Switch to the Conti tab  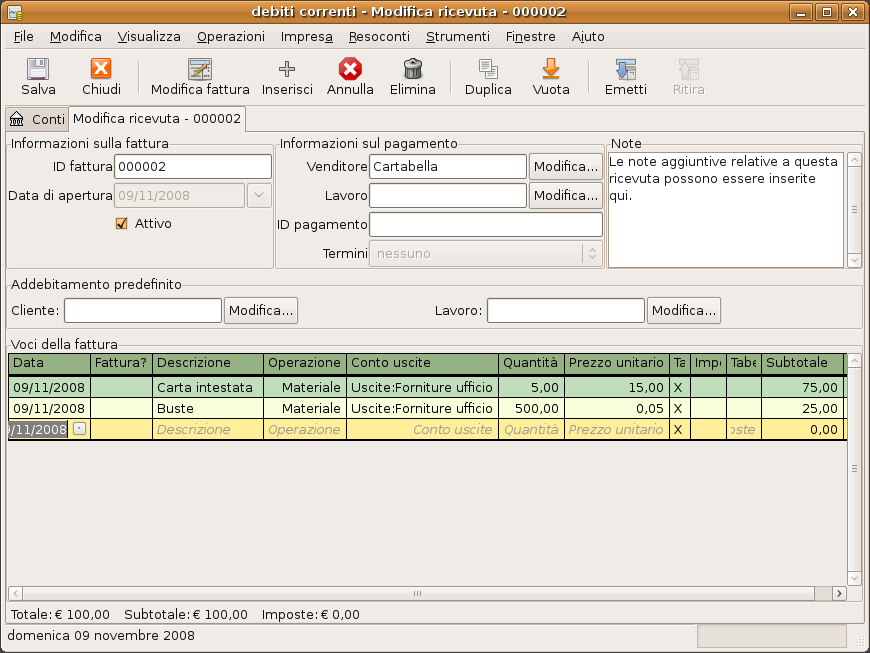tap(38, 119)
